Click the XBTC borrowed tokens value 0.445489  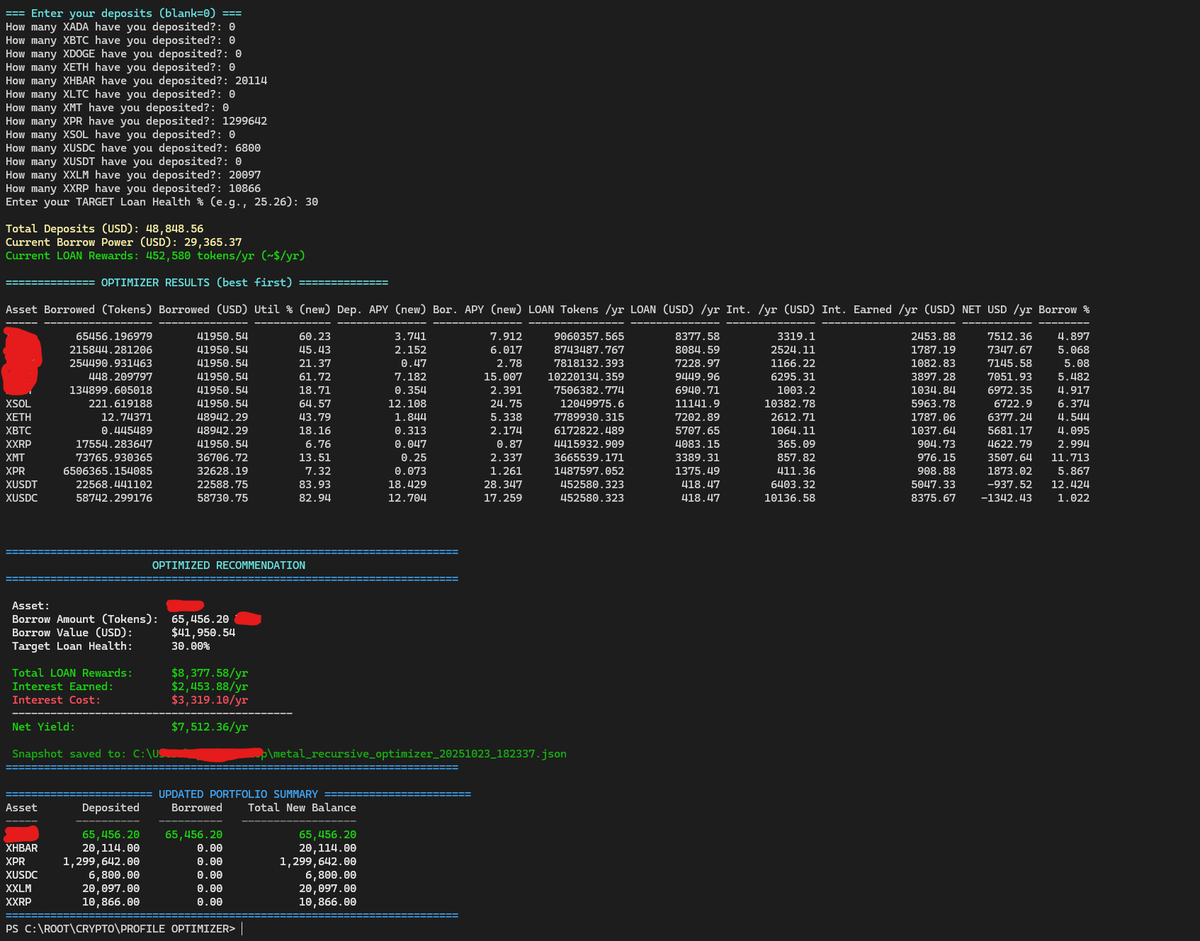[x=127, y=430]
